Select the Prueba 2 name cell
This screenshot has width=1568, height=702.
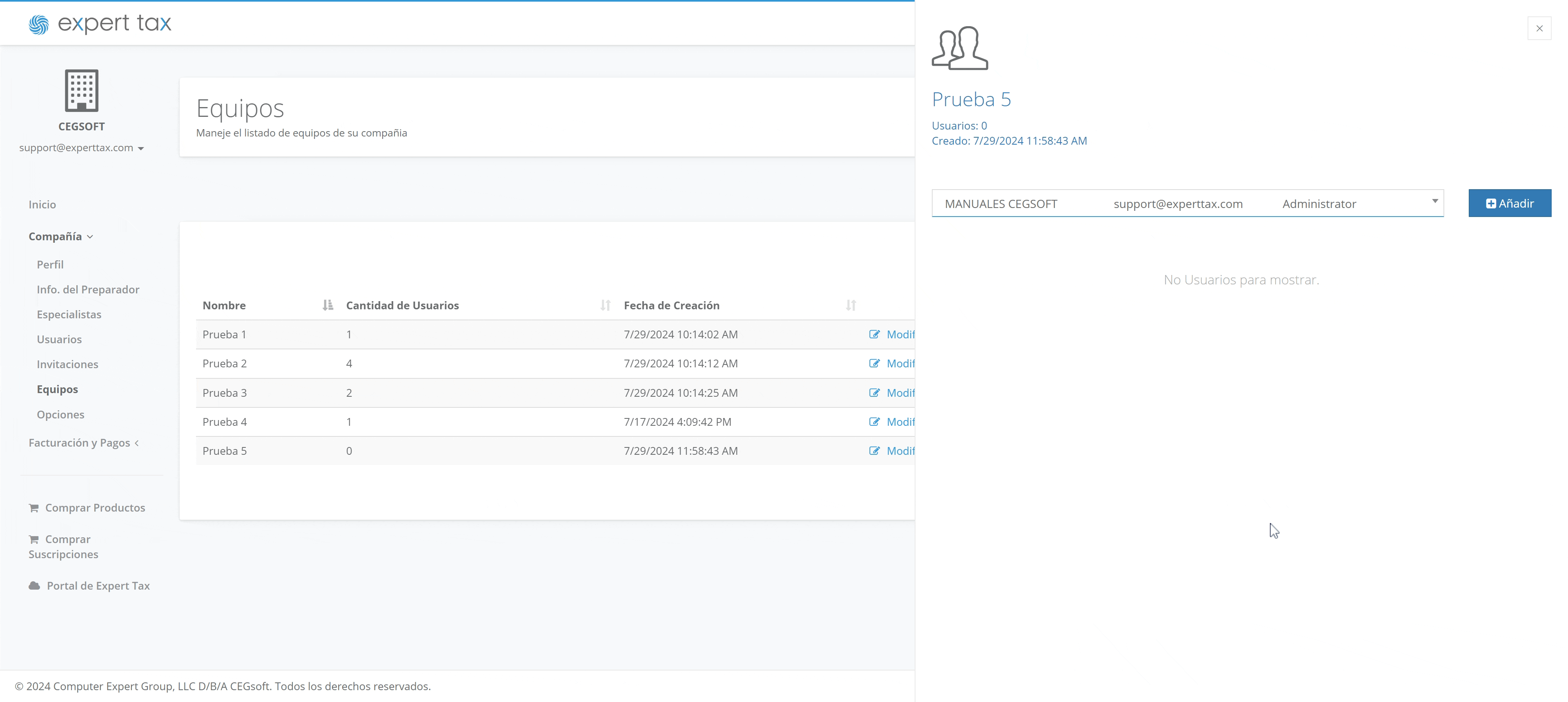click(x=225, y=364)
